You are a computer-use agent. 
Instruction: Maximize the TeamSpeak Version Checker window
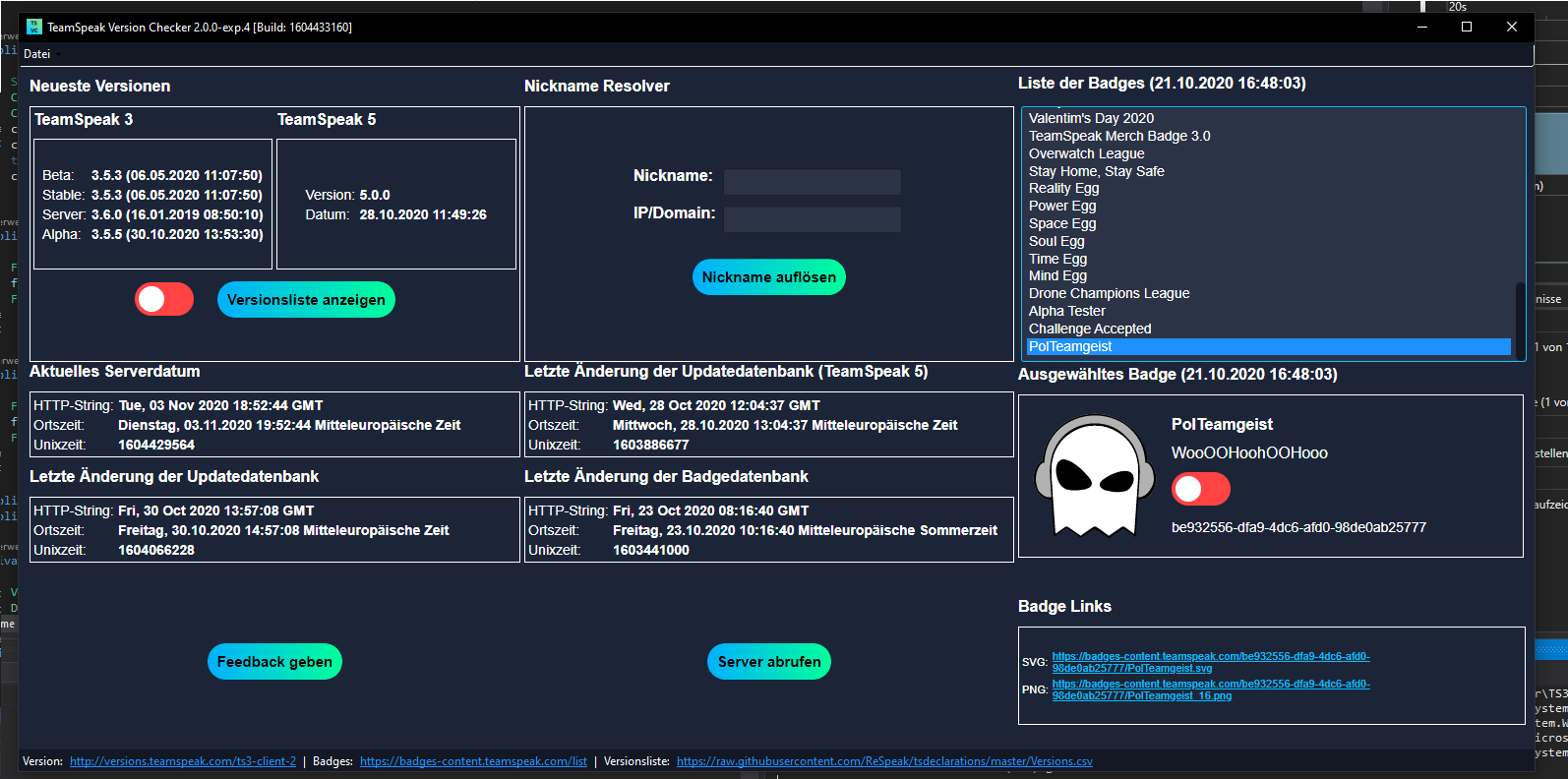coord(1467,27)
